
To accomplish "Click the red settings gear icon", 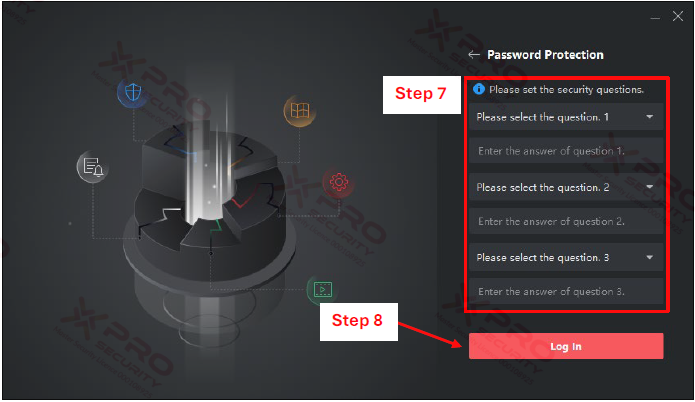I will [x=339, y=182].
